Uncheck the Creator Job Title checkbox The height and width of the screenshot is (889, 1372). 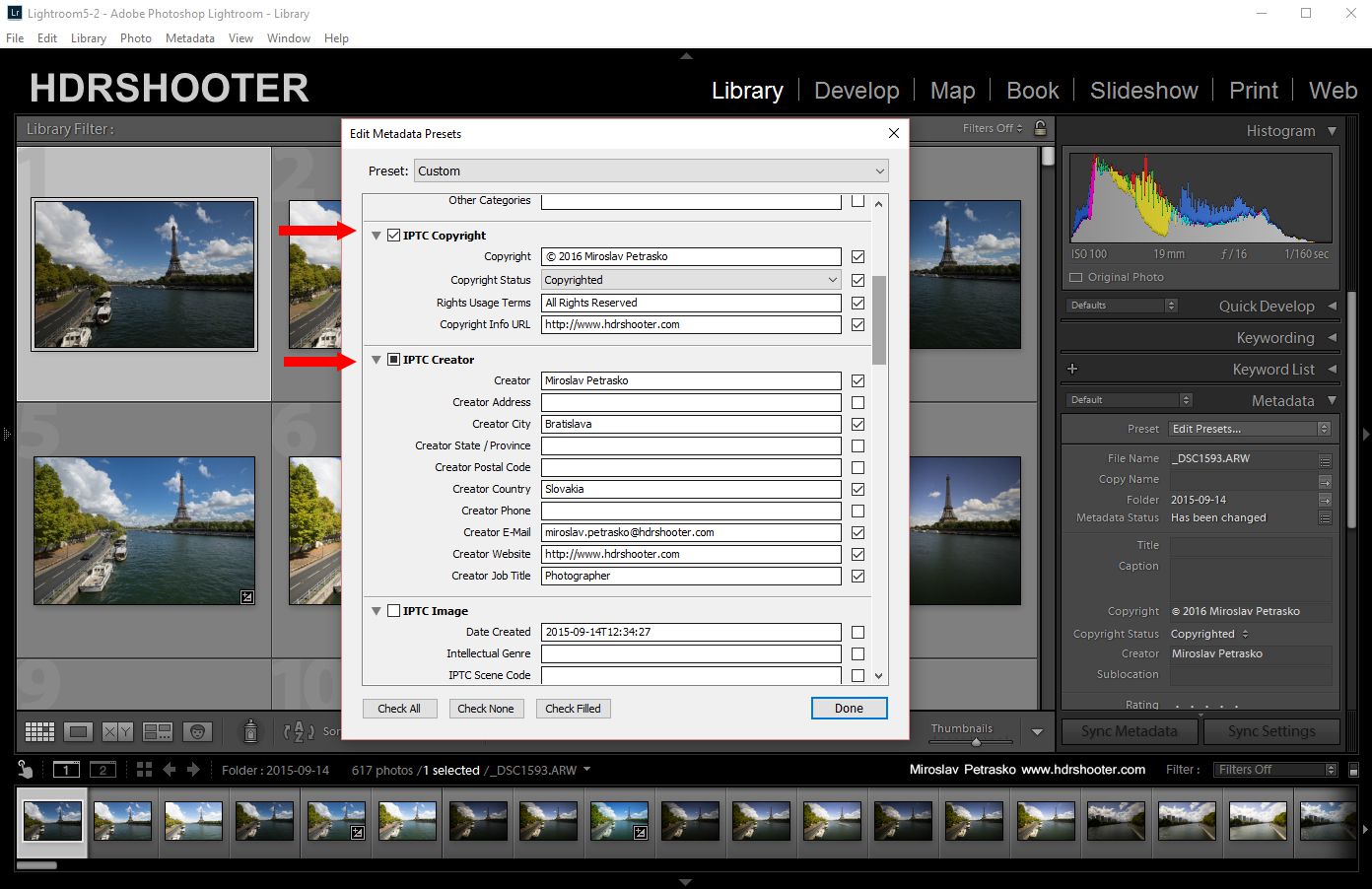[x=857, y=576]
